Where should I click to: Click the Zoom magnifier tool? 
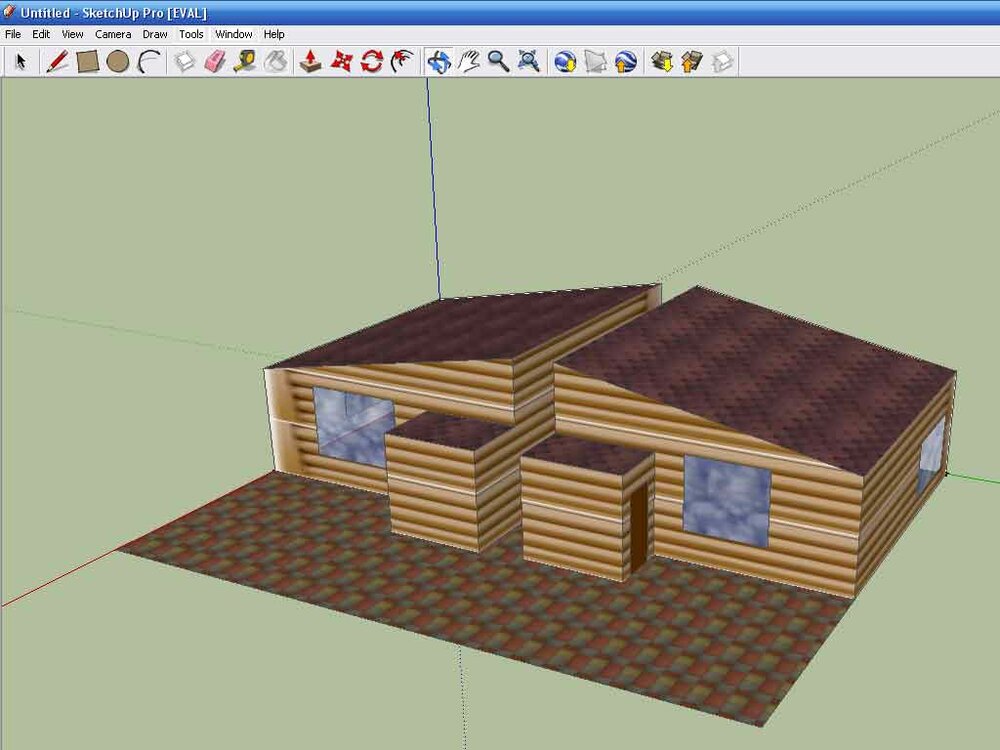coord(498,62)
